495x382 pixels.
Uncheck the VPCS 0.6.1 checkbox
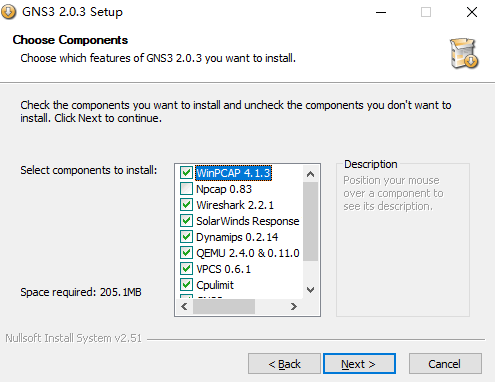(186, 269)
